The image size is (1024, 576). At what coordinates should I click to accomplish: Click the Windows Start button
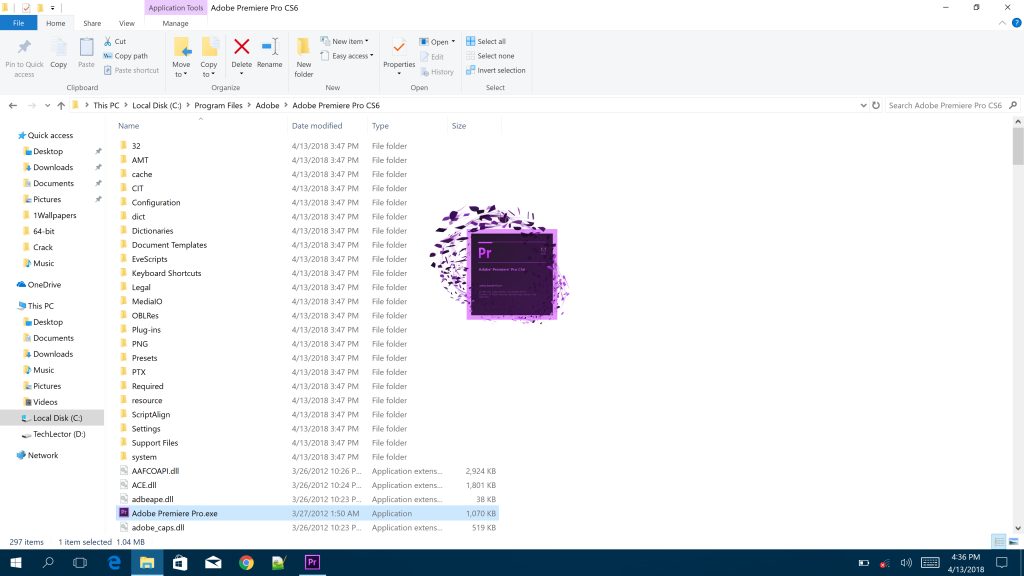[x=16, y=562]
